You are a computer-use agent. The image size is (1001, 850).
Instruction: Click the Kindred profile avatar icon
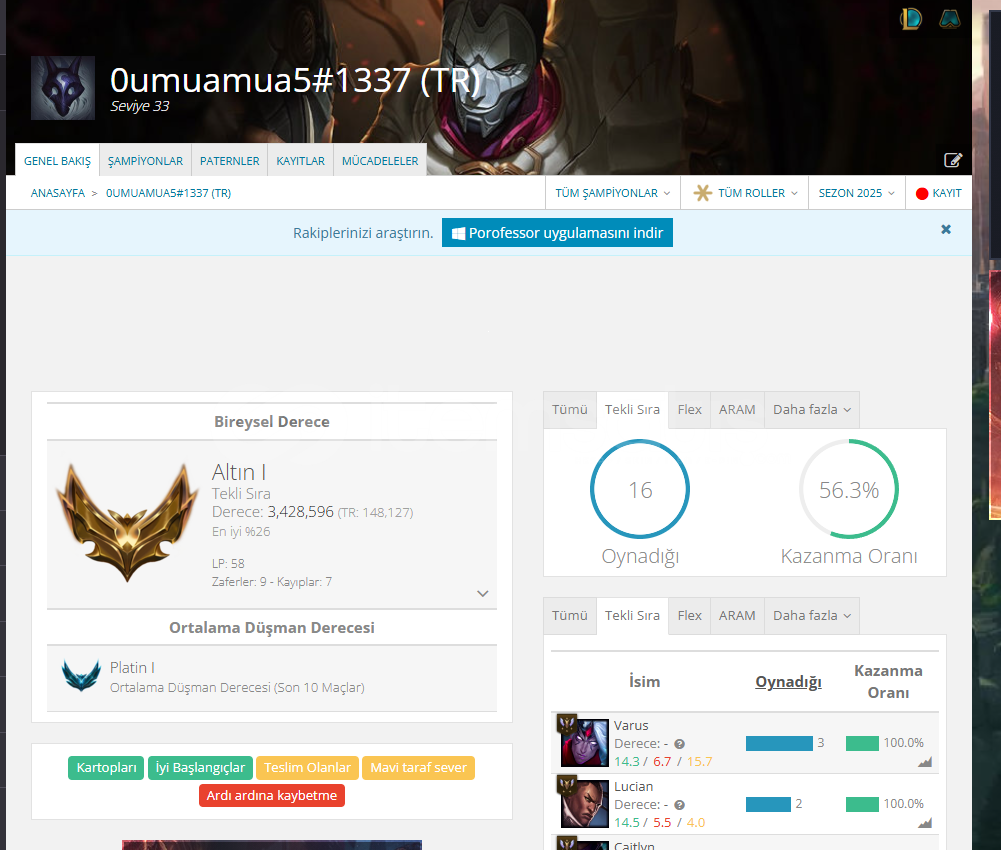click(63, 88)
